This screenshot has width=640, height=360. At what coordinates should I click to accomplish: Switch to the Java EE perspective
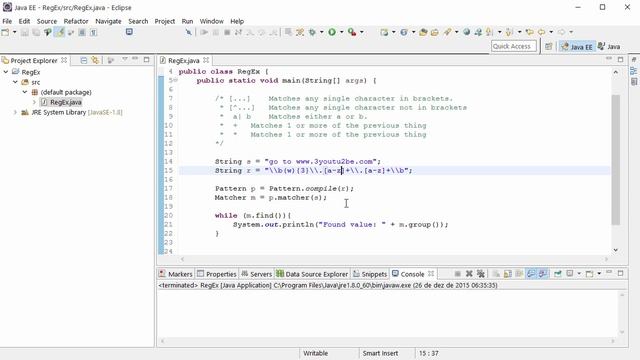(577, 47)
